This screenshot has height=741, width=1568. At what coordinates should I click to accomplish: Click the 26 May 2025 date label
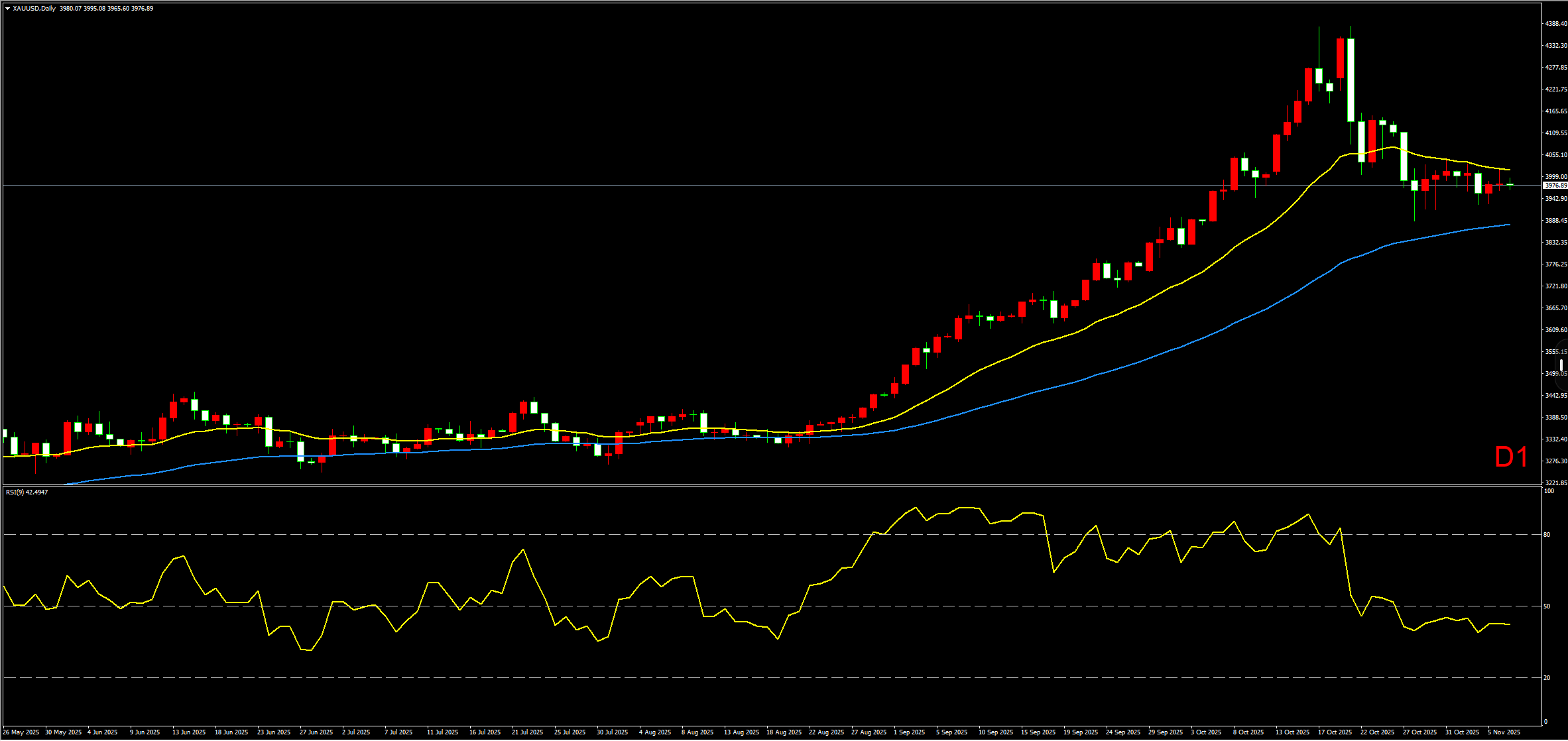coord(21,732)
